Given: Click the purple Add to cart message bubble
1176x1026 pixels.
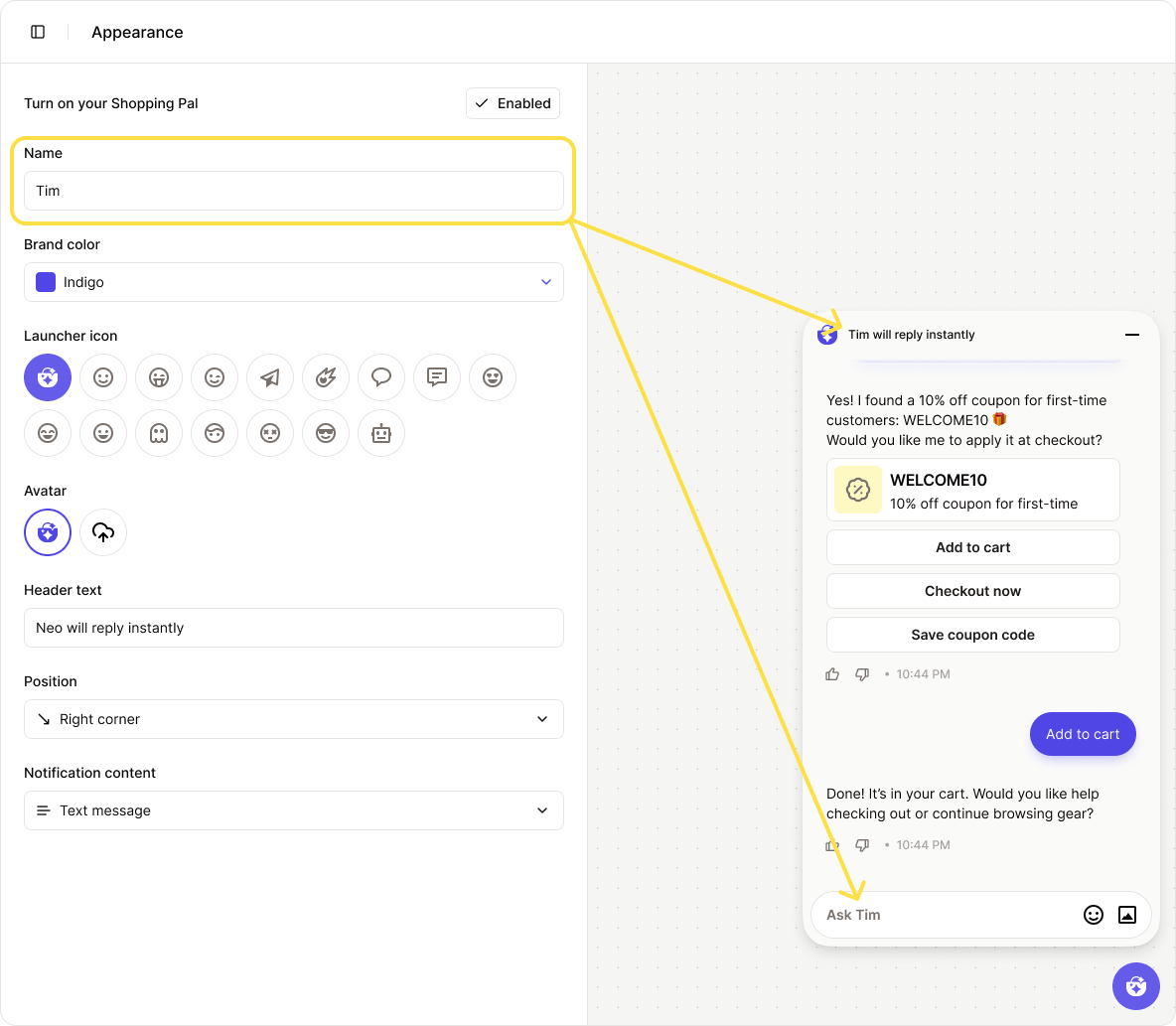Looking at the screenshot, I should [1083, 734].
